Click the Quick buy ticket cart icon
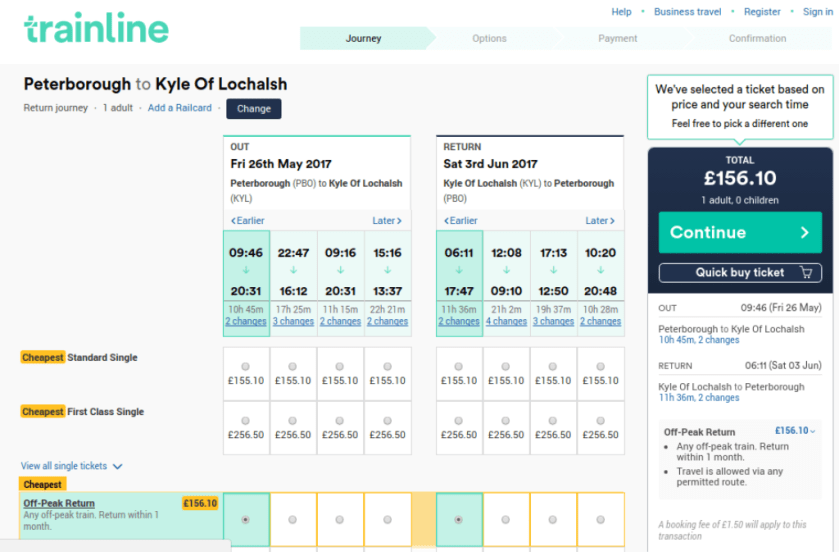Image resolution: width=839 pixels, height=552 pixels. pos(806,272)
